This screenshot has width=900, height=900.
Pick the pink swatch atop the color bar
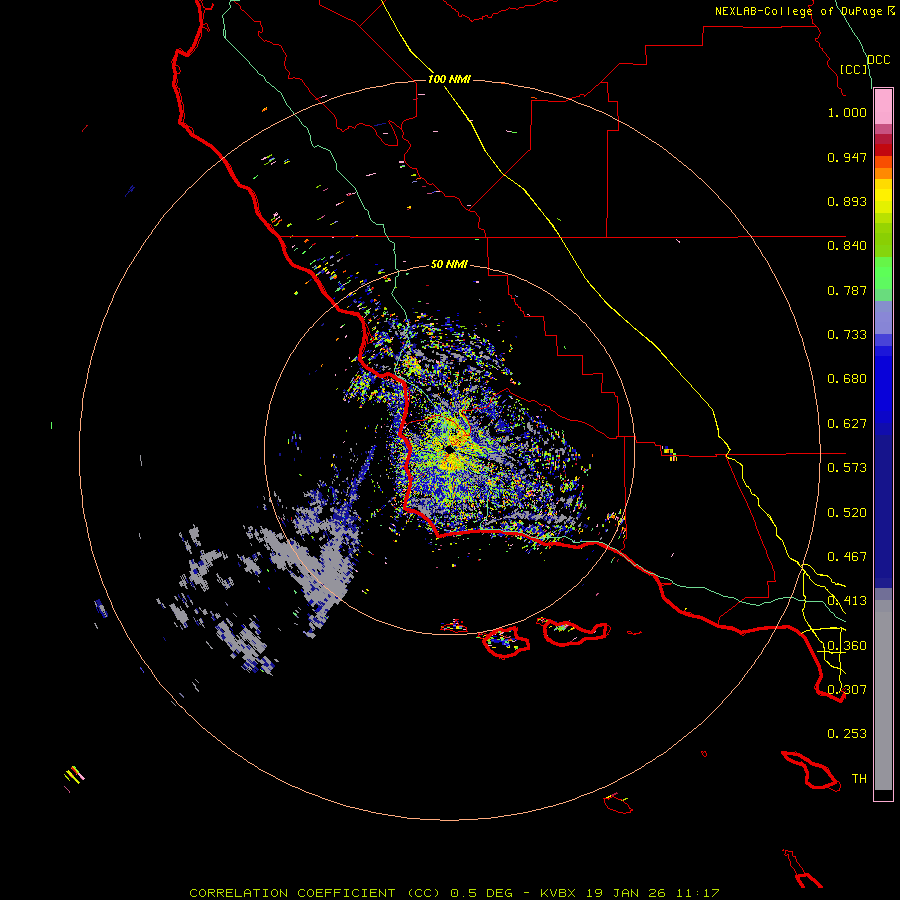click(883, 107)
